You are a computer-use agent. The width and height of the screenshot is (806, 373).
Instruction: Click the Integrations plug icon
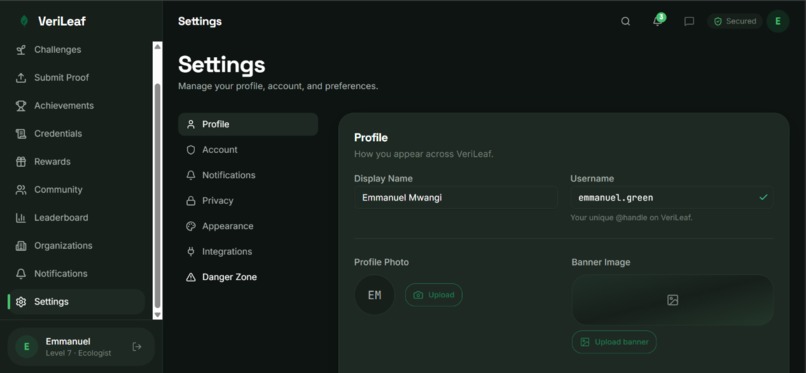coord(191,252)
